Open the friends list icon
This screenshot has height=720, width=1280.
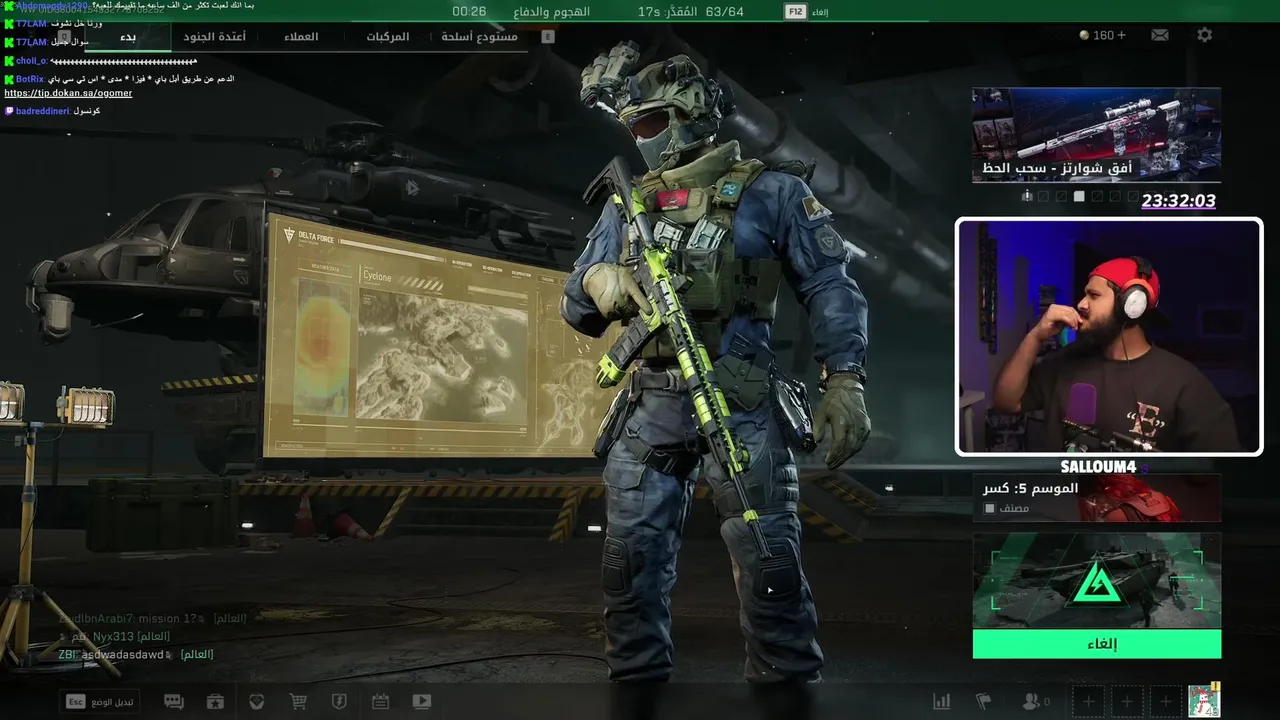pos(1035,702)
